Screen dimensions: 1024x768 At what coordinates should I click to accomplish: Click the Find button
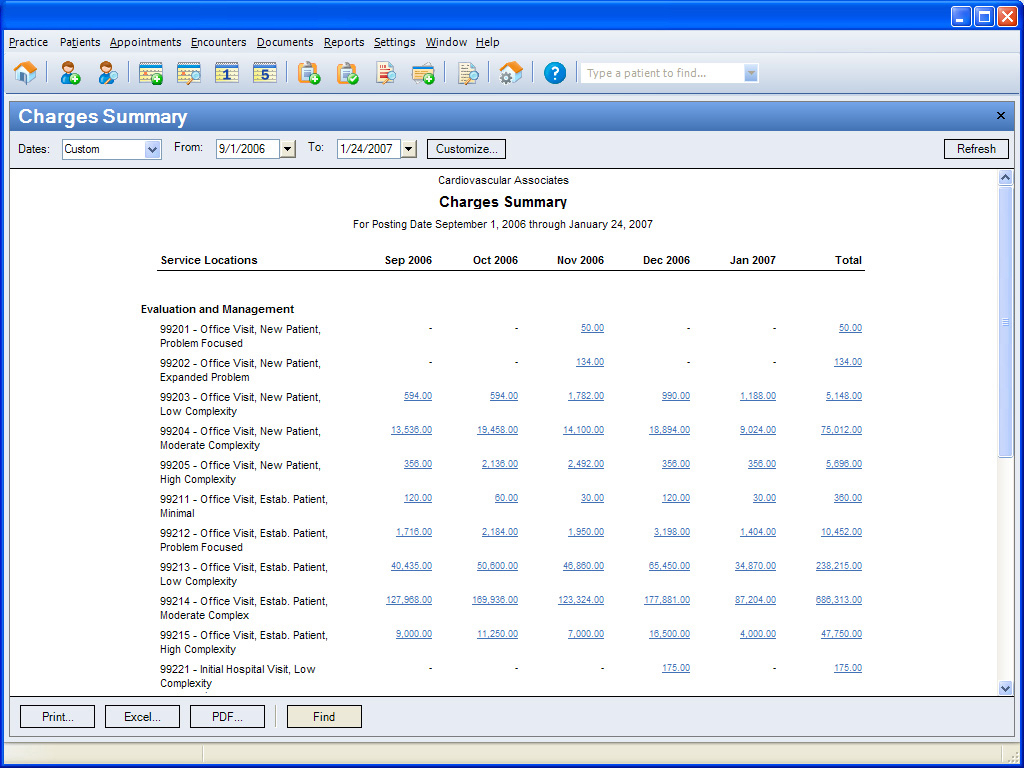click(x=324, y=716)
